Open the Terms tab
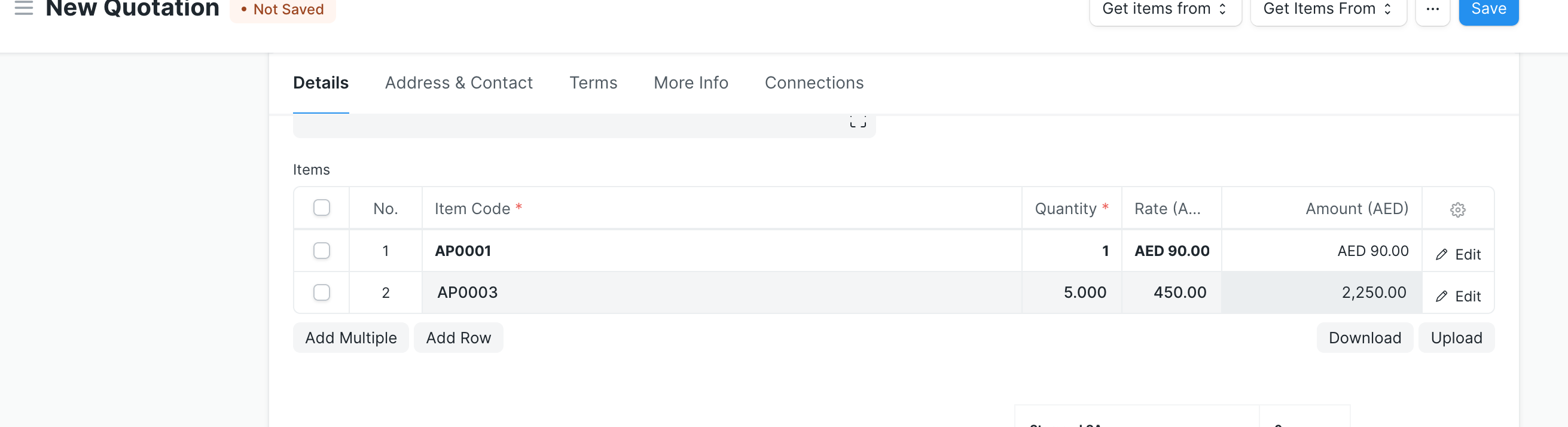 (593, 83)
